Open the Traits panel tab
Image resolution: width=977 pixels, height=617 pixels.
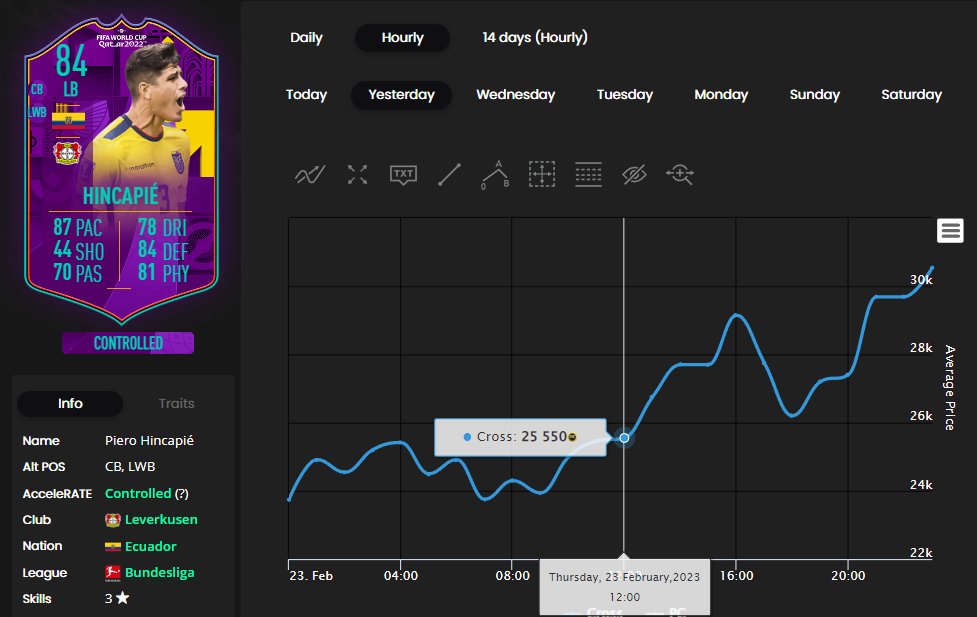pos(176,403)
